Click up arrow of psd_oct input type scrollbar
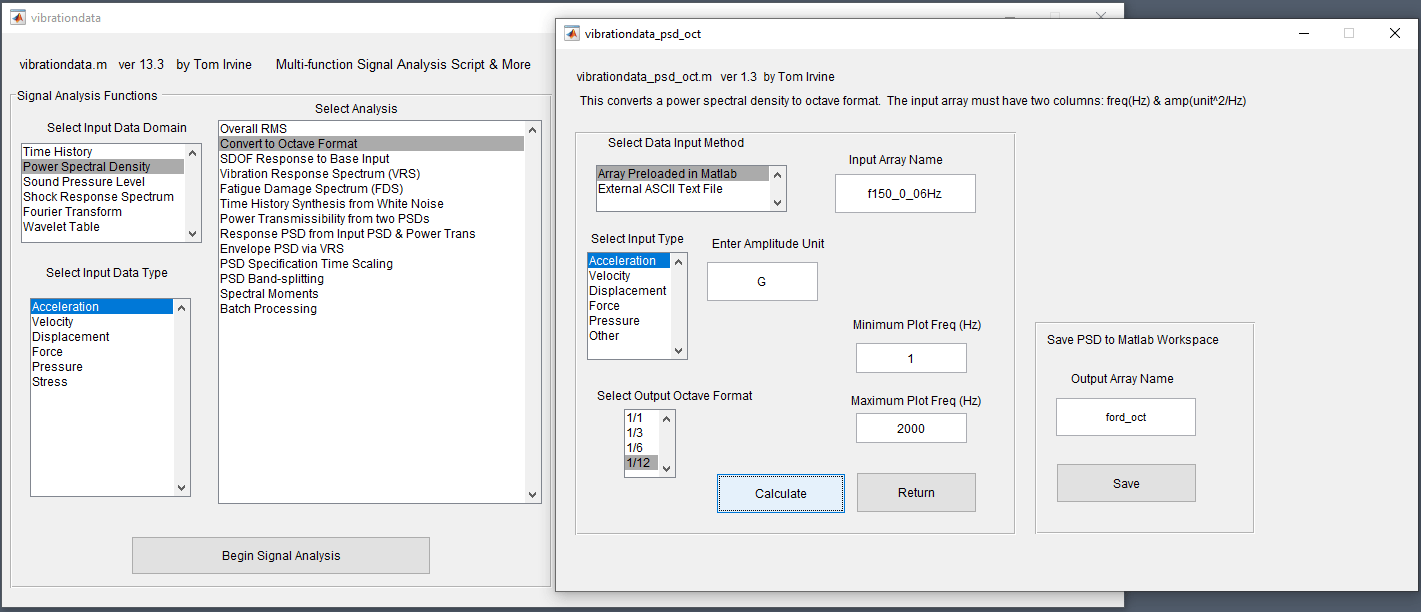 [679, 262]
